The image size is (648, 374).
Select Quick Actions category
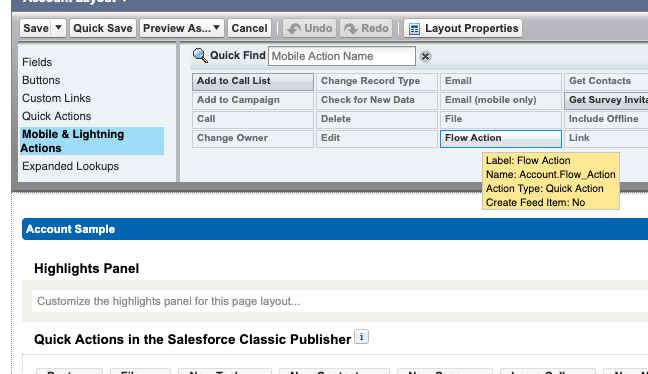(57, 116)
